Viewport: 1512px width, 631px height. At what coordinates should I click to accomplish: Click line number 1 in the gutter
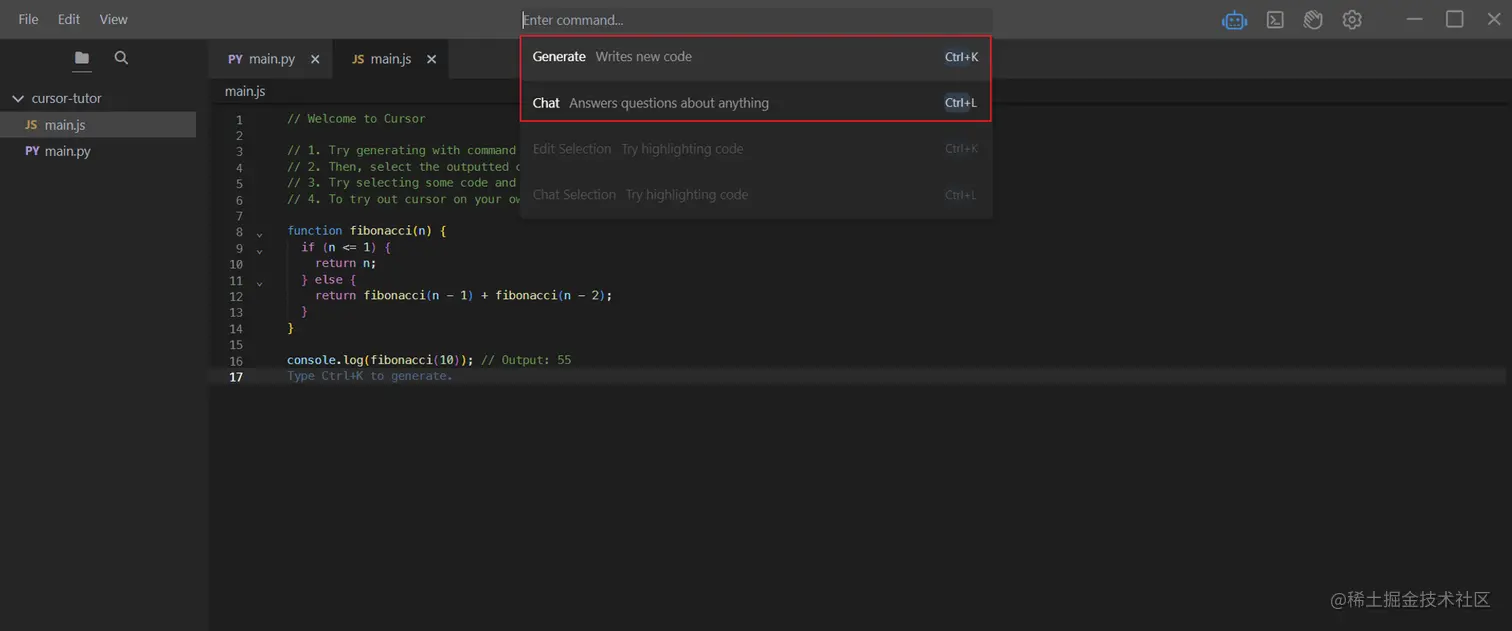tap(239, 120)
